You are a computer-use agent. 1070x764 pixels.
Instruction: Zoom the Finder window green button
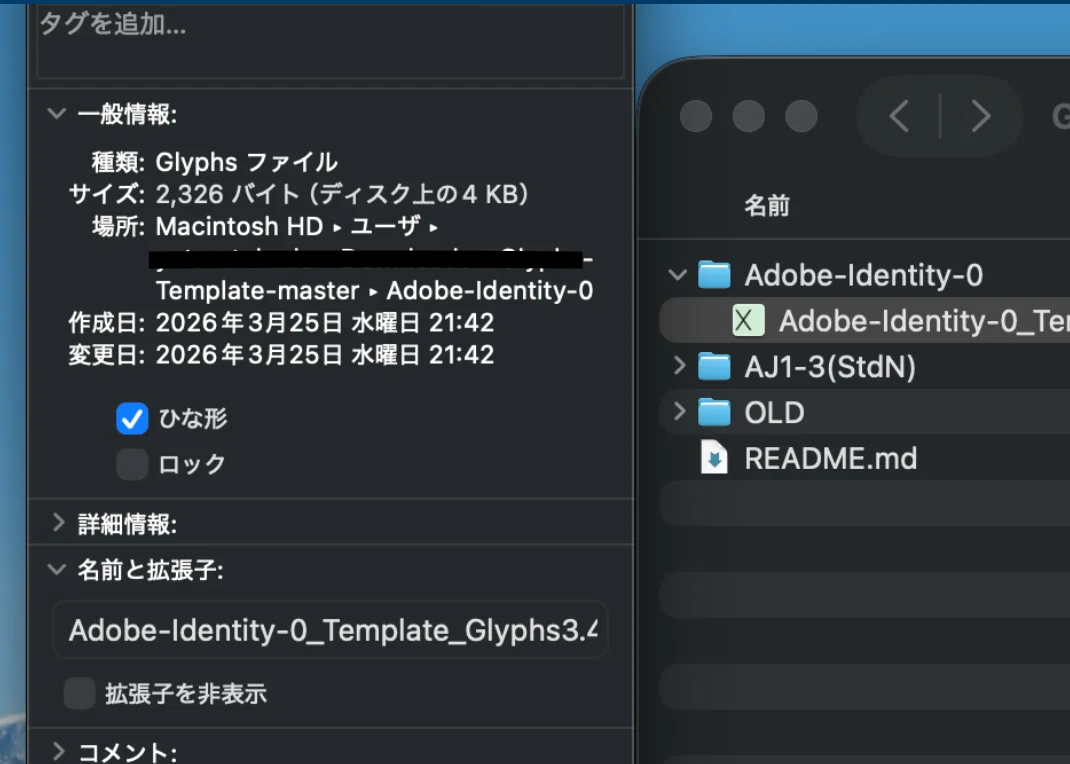coord(801,116)
